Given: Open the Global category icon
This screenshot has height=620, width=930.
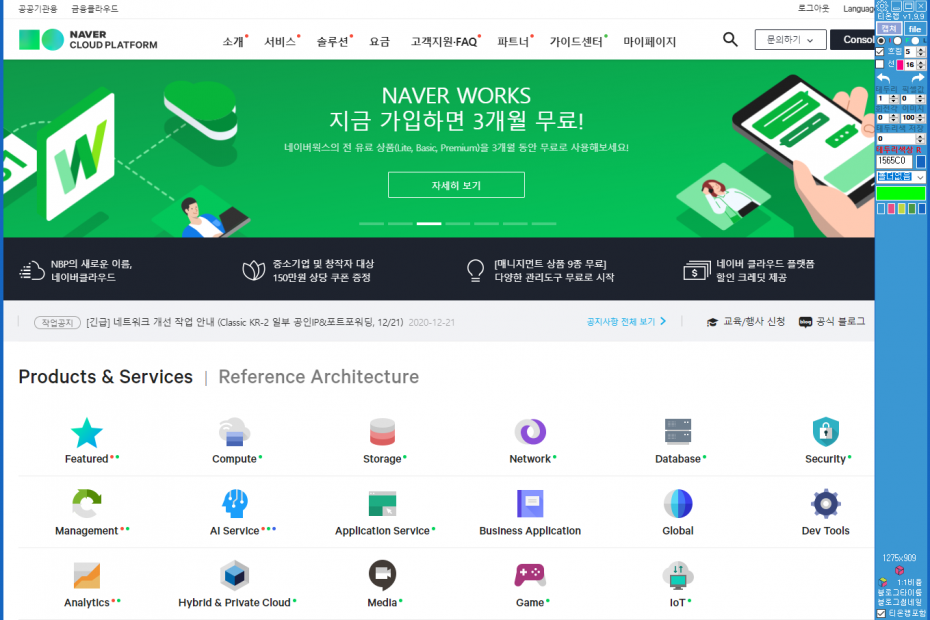Looking at the screenshot, I should (x=678, y=504).
